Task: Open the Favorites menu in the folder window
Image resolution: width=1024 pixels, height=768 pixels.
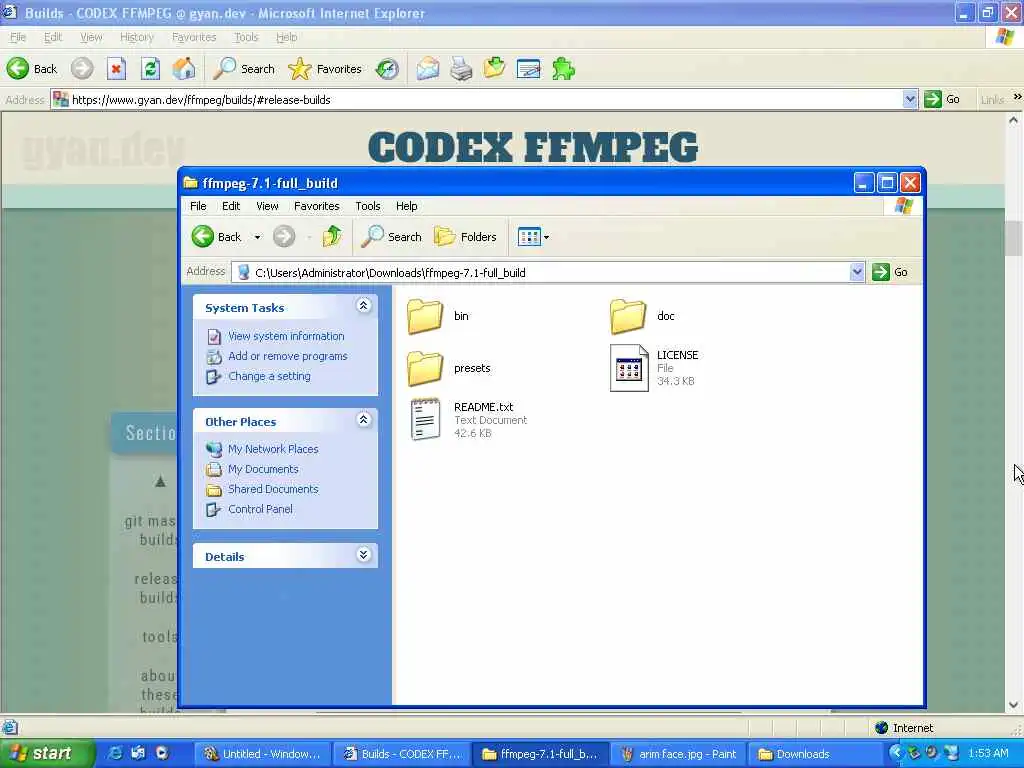Action: coord(317,206)
